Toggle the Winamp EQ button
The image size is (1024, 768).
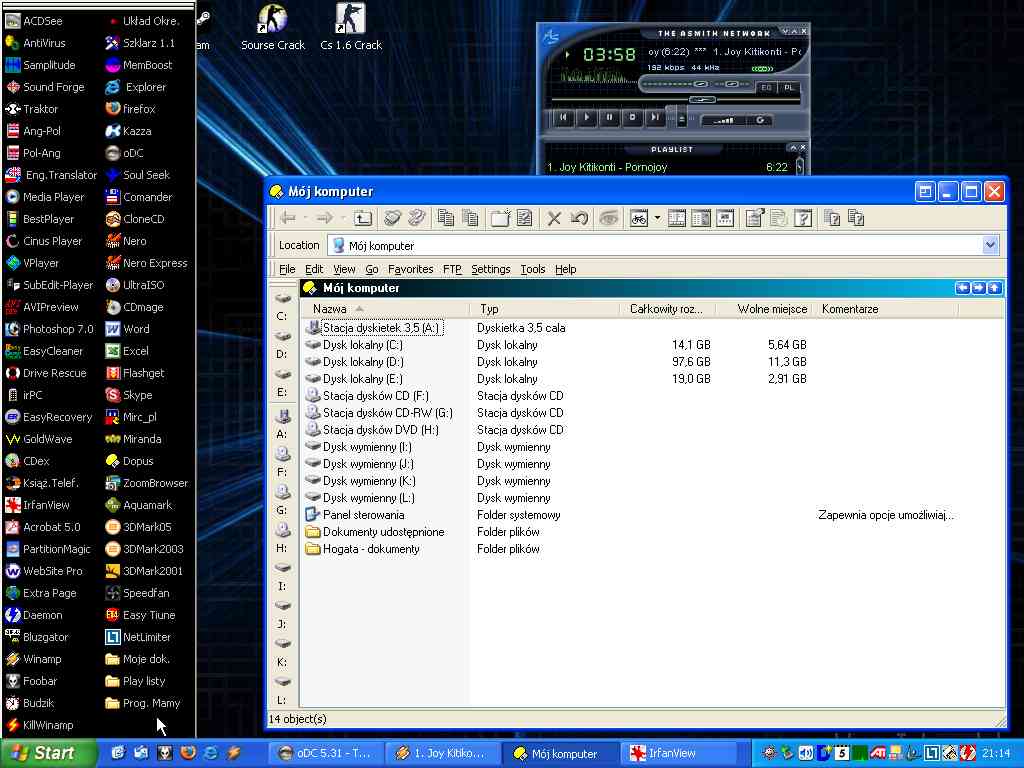[767, 88]
